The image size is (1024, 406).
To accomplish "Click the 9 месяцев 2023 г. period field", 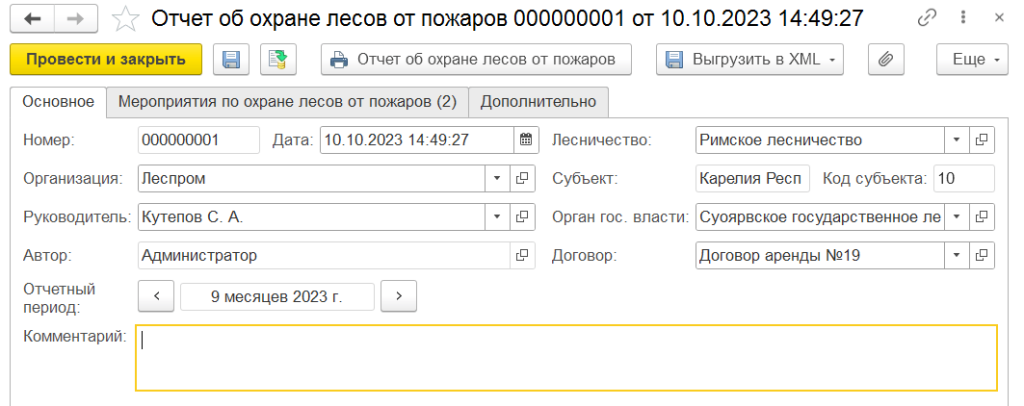I will pos(277,296).
